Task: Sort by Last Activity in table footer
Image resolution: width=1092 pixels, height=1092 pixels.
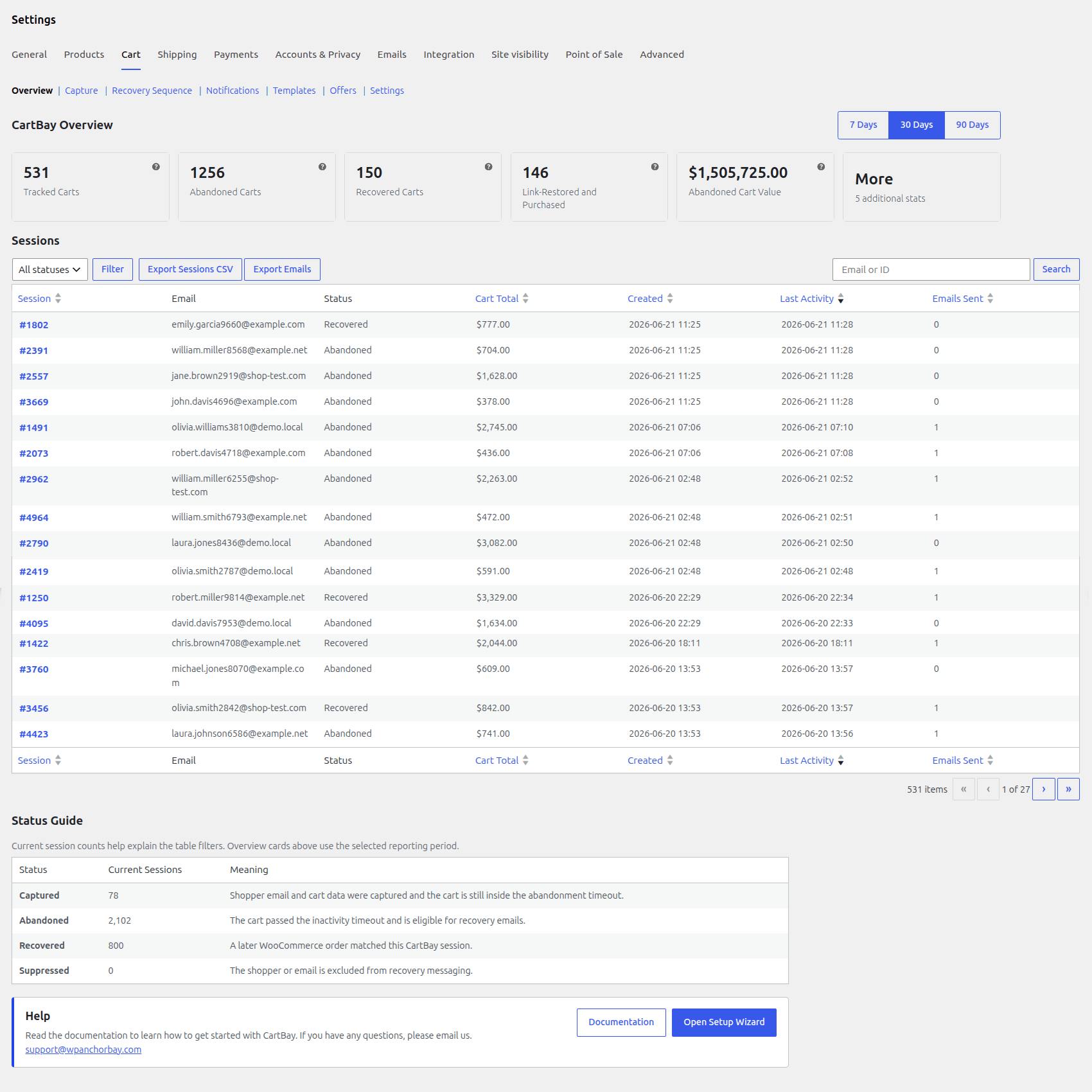Action: coord(812,761)
